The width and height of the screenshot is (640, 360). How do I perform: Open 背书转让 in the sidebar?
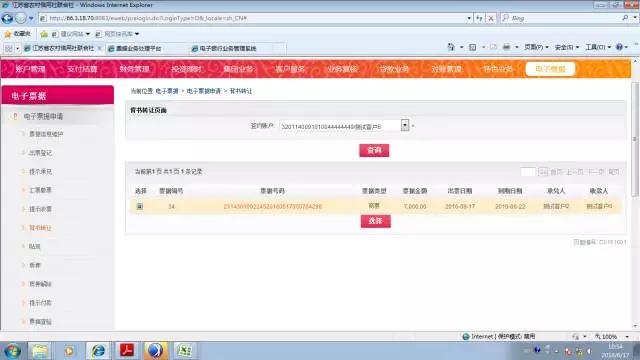[40, 228]
